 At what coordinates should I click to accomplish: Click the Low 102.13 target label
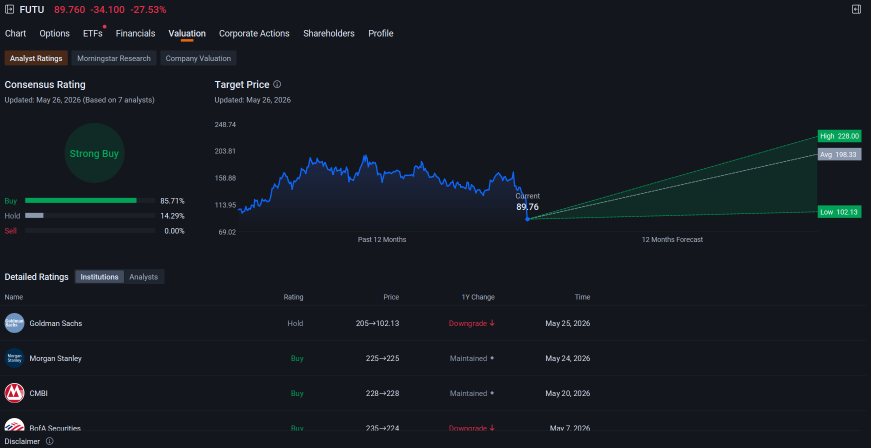tap(839, 212)
